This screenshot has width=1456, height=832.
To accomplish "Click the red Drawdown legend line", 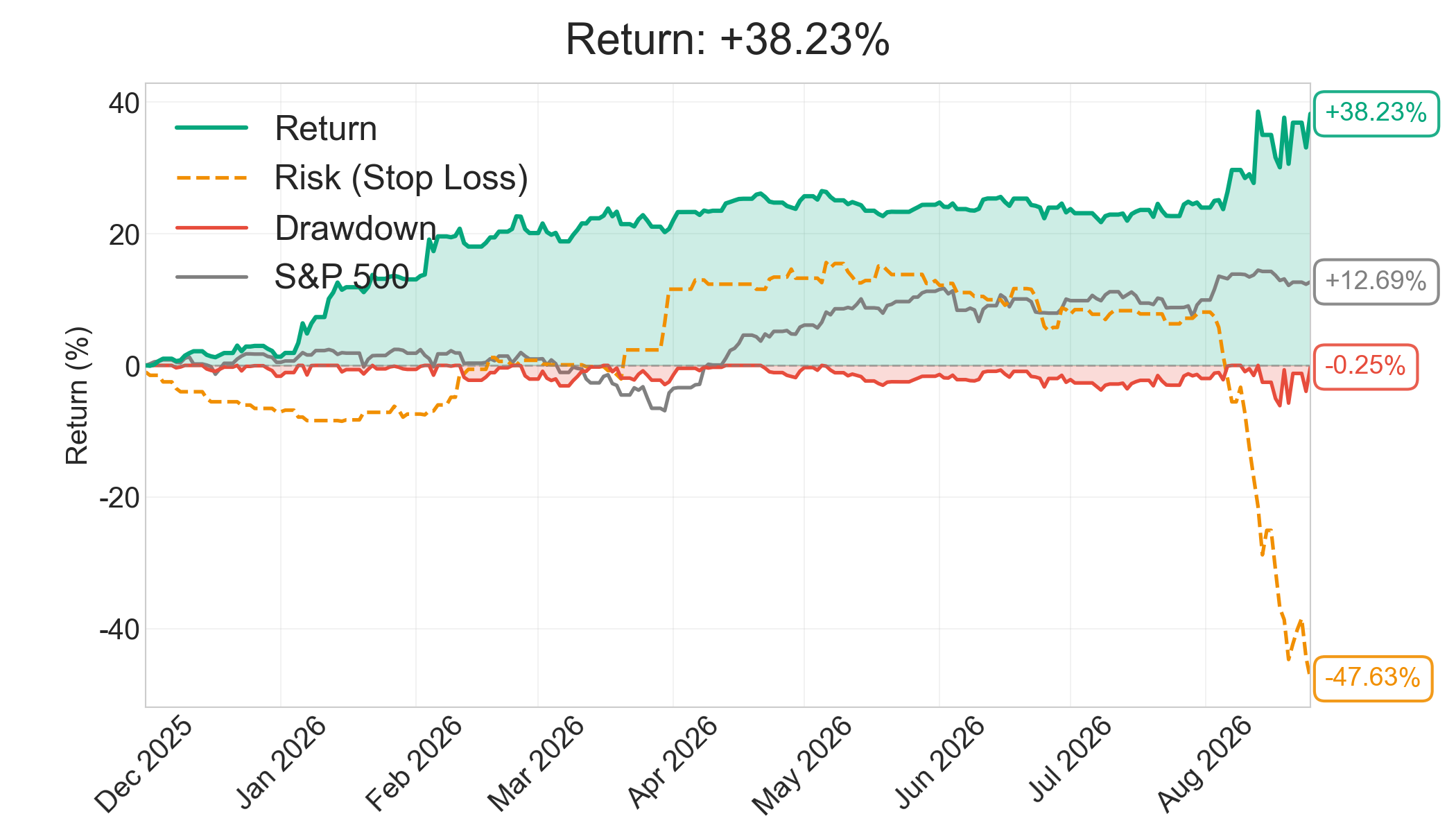I will (211, 227).
